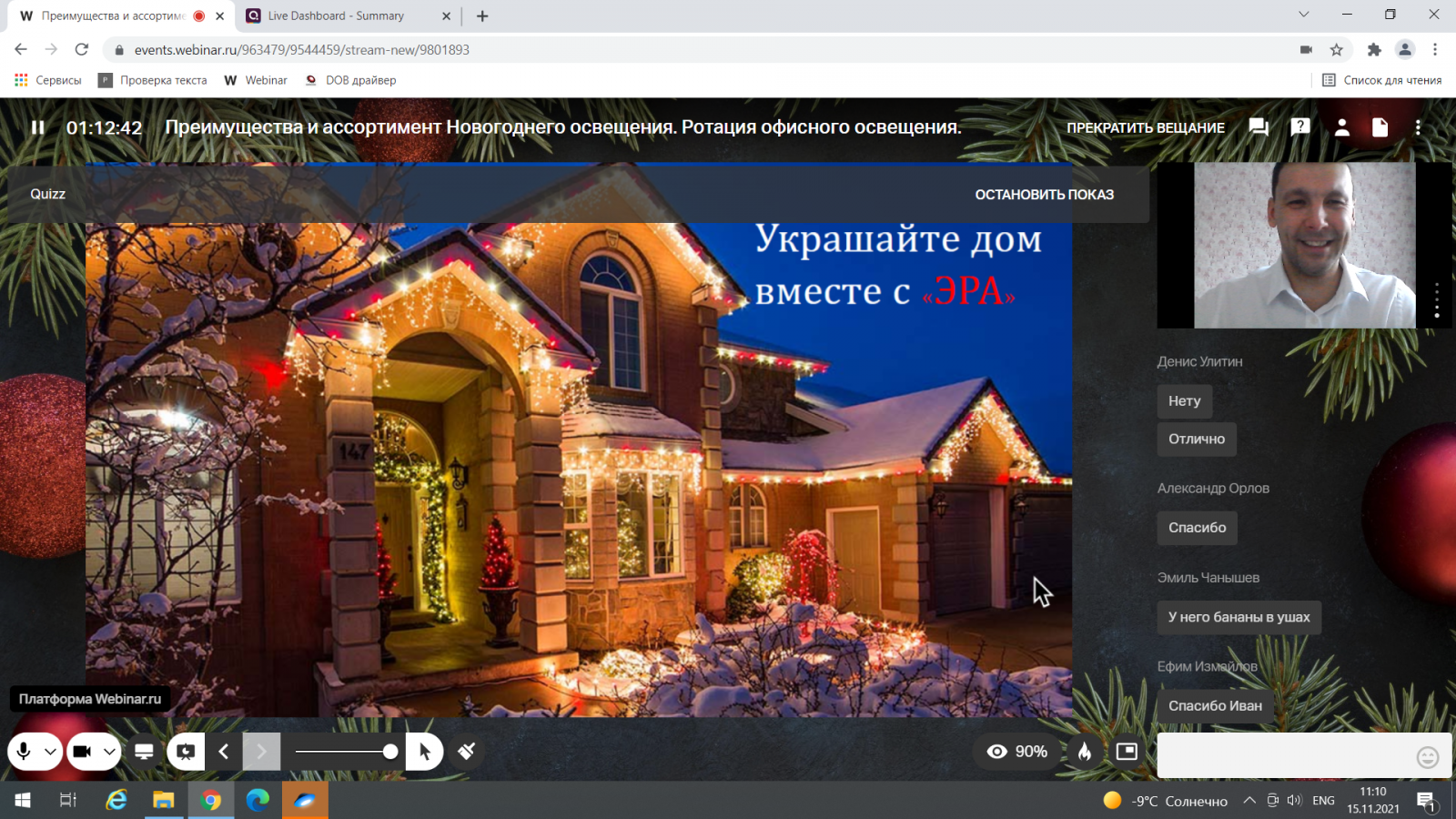1456x819 pixels.
Task: Open the participants list icon
Action: [1341, 127]
